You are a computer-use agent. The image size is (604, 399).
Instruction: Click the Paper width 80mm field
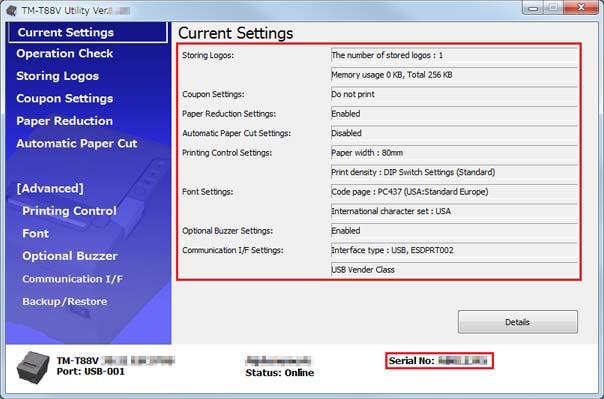[454, 153]
